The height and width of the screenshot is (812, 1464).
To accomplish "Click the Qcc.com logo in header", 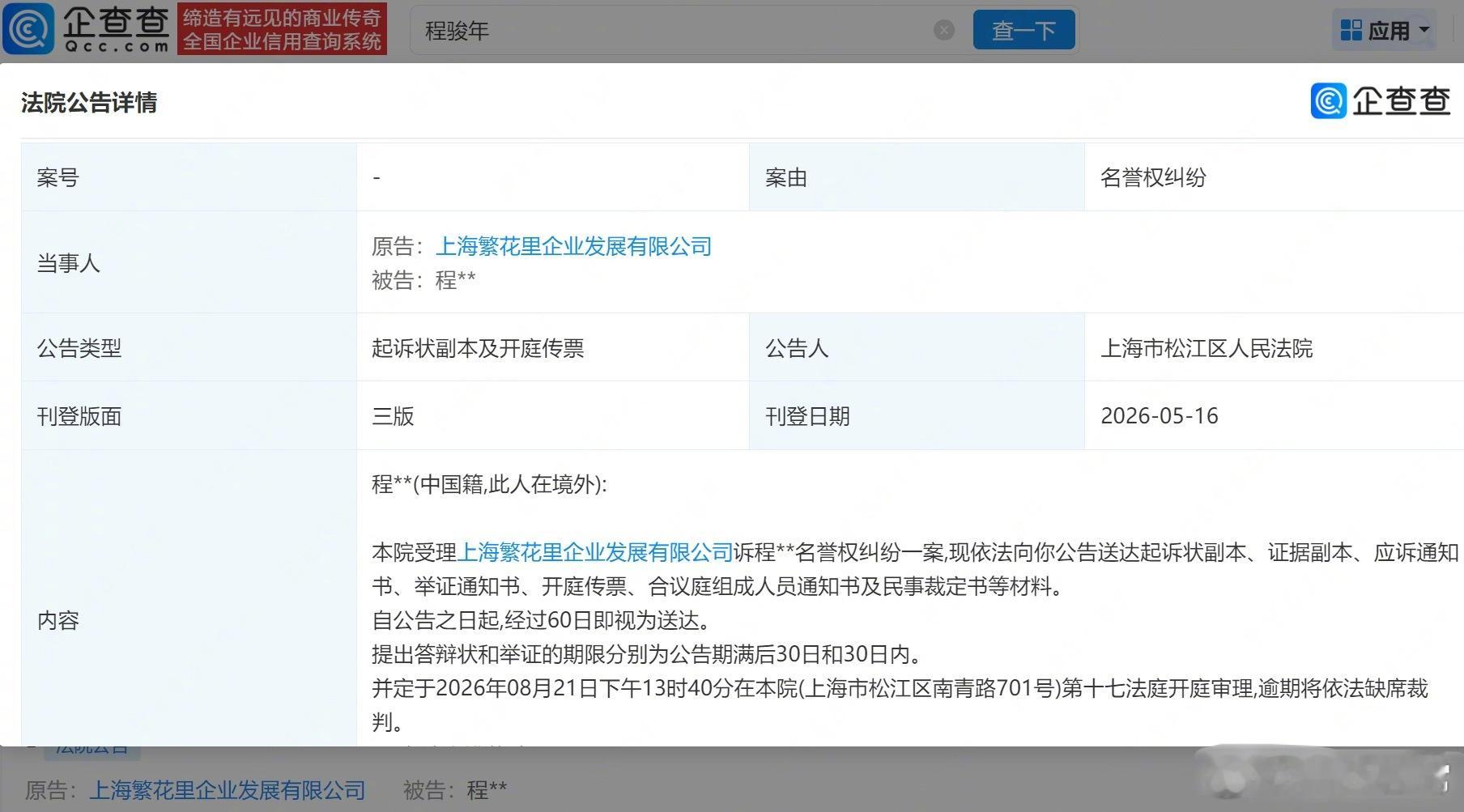I will (x=86, y=29).
